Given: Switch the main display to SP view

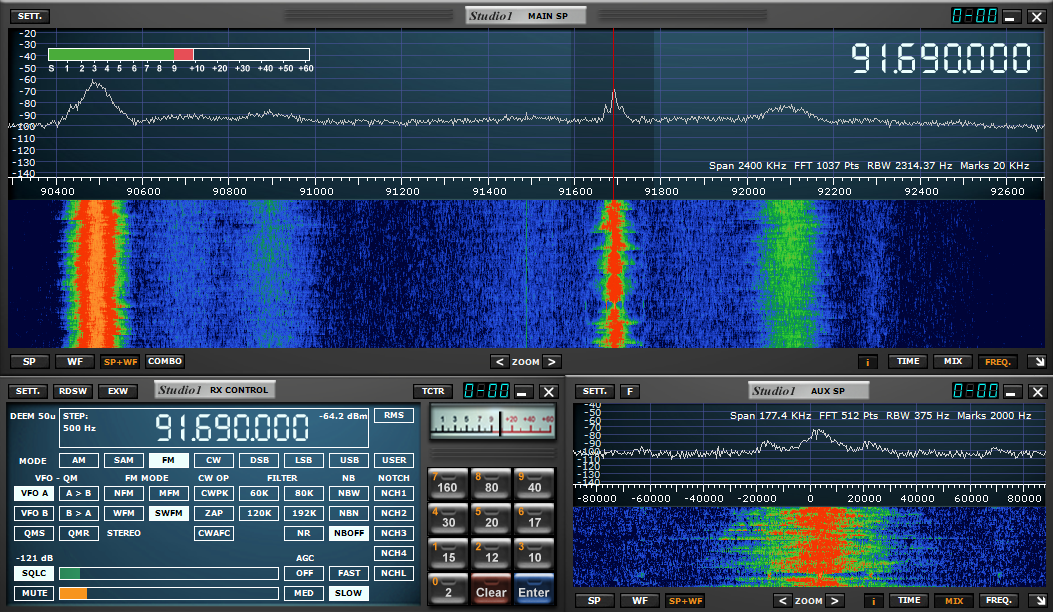Looking at the screenshot, I should pos(29,361).
